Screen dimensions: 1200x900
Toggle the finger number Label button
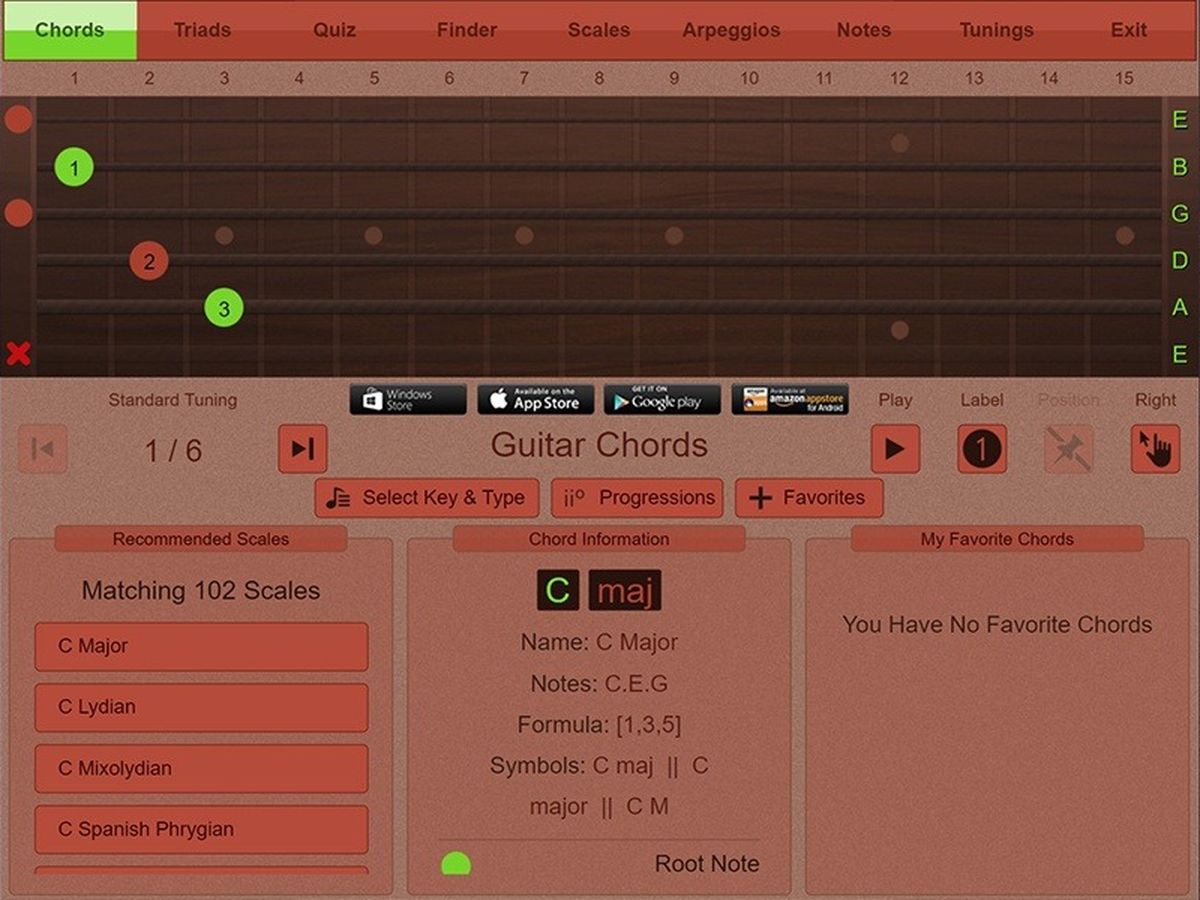982,449
